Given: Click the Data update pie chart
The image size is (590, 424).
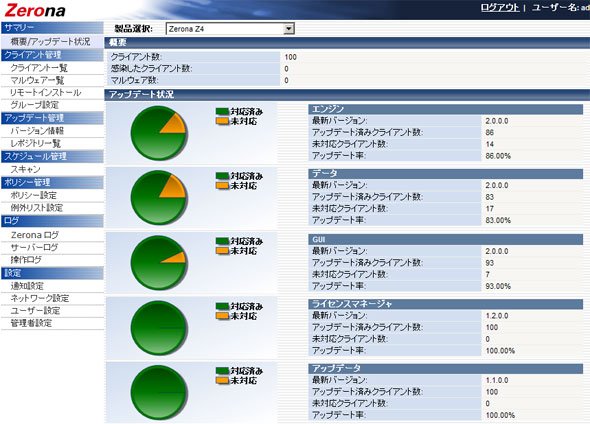Looking at the screenshot, I should [158, 197].
